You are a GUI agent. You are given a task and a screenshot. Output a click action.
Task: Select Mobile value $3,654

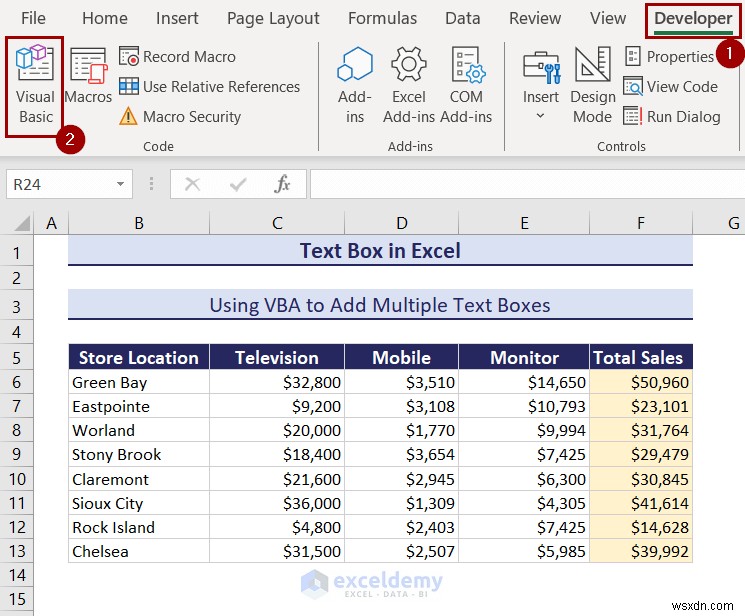coord(401,454)
